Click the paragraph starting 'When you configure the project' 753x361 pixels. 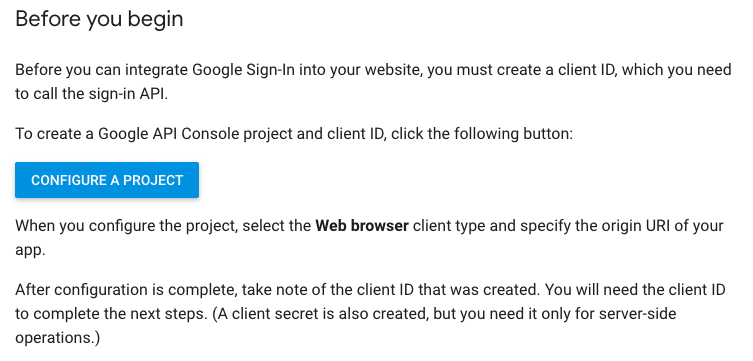[369, 238]
